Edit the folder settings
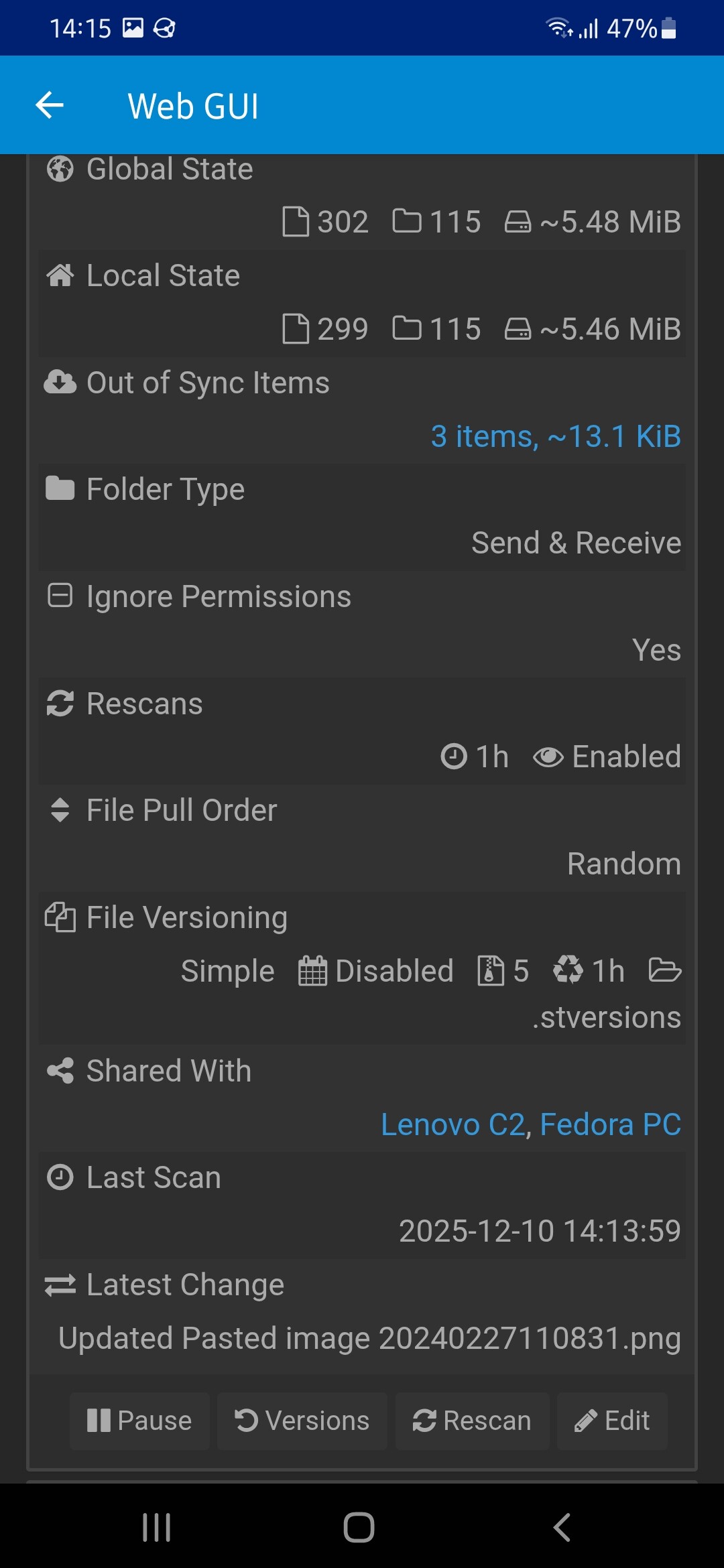This screenshot has height=1568, width=724. (612, 1421)
